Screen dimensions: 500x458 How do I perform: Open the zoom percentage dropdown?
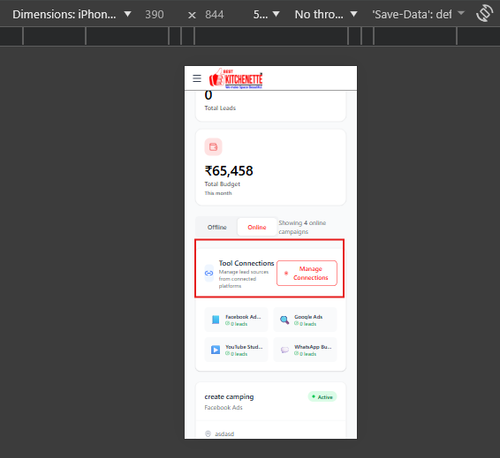pyautogui.click(x=266, y=14)
